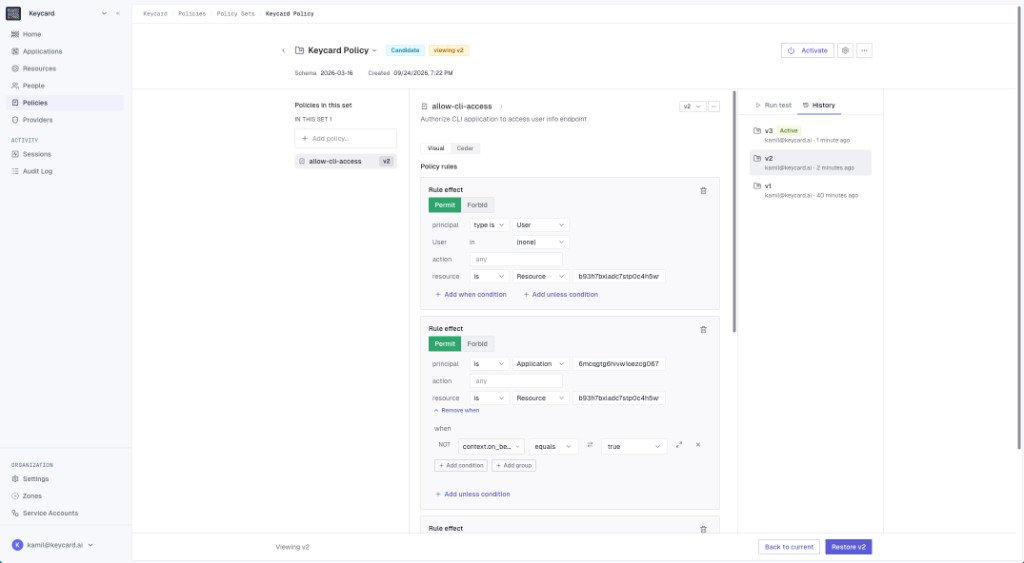
Task: Select version v3 Active in History
Action: click(x=810, y=135)
